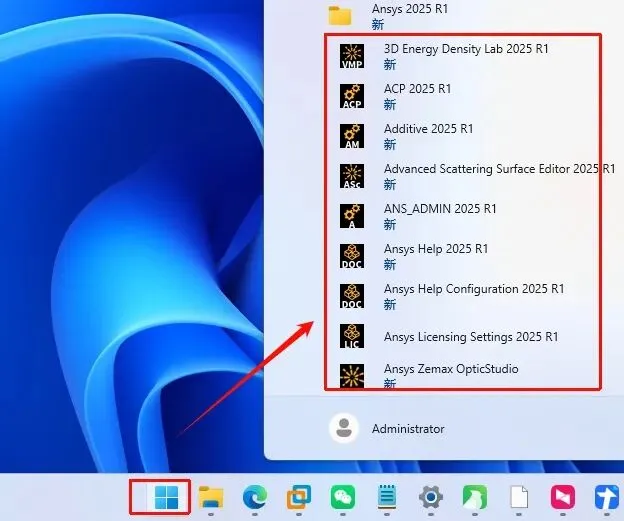This screenshot has width=624, height=521.
Task: Open Ansys Help 2025 R1 DOC icon
Action: 352,256
